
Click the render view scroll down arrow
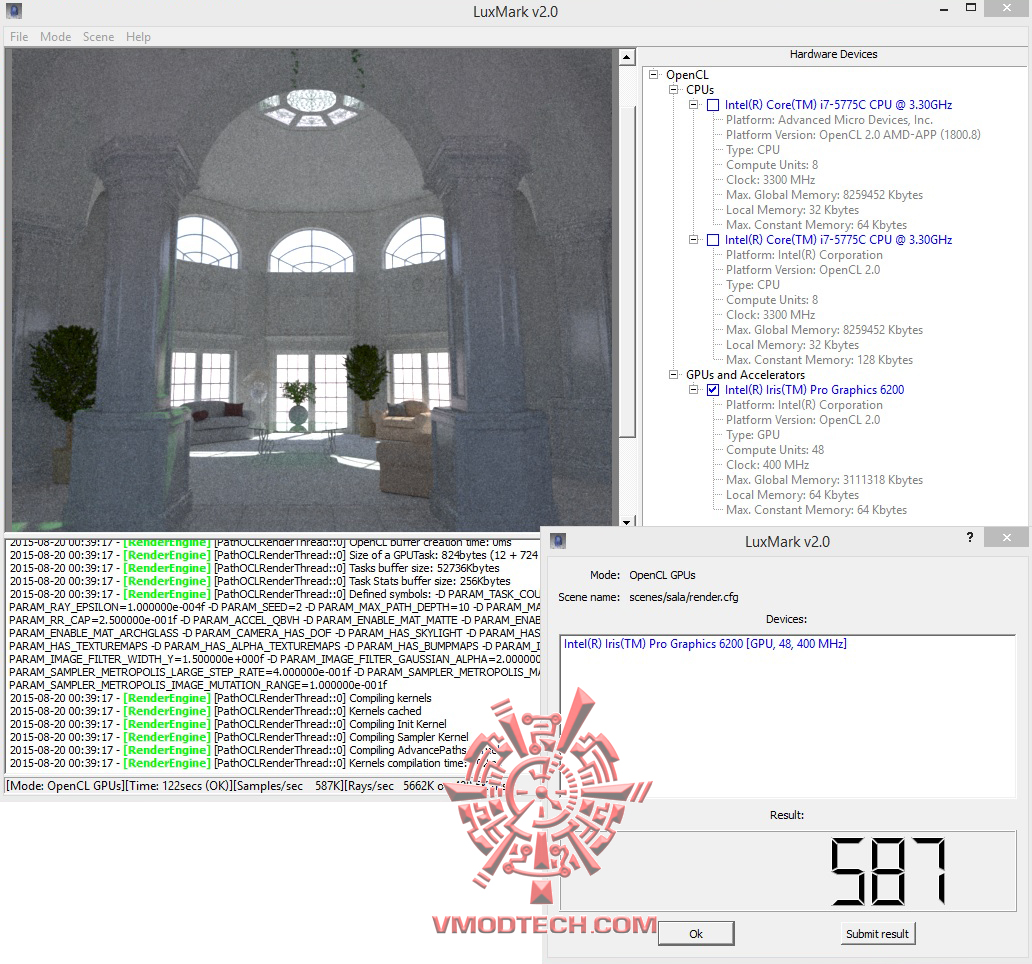[x=627, y=522]
